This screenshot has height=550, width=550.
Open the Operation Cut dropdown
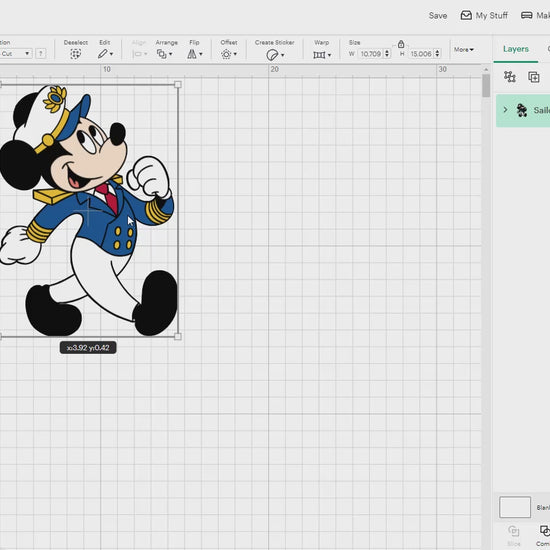(15, 54)
